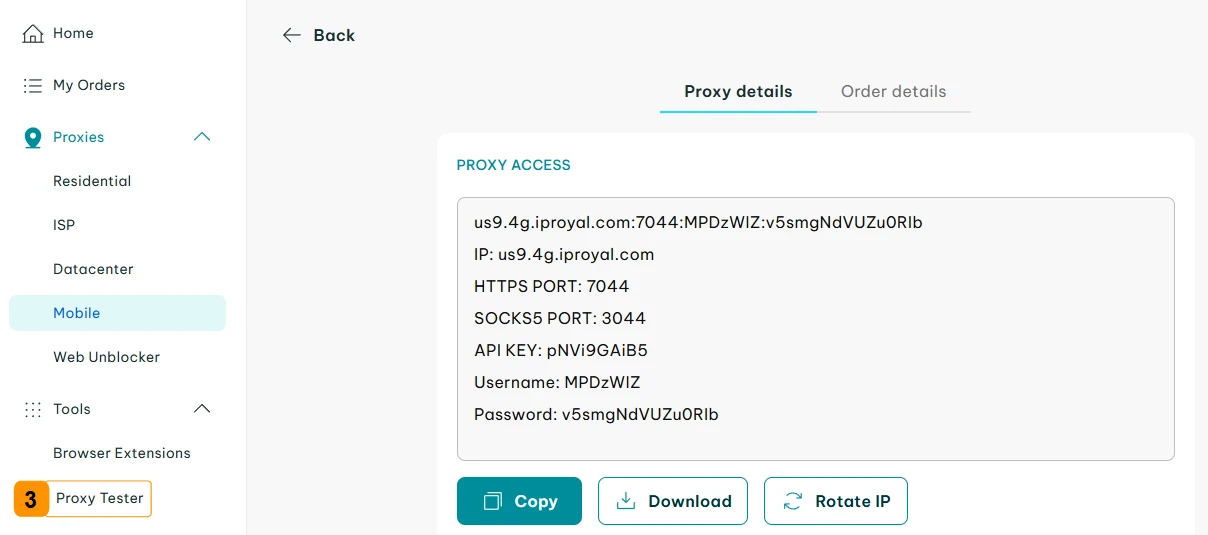Click the Proxies location pin icon

pyautogui.click(x=33, y=138)
